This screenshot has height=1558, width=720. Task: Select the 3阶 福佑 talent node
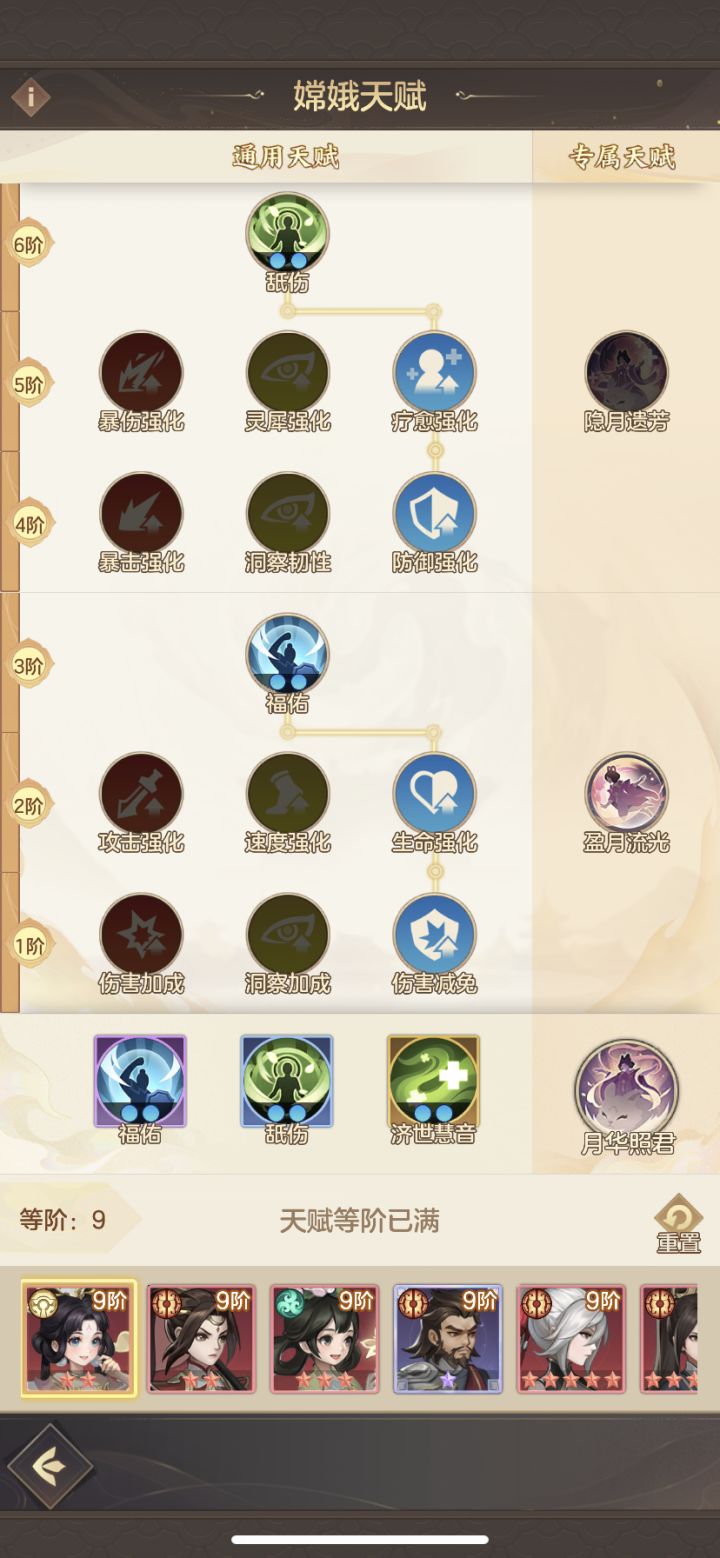(288, 655)
